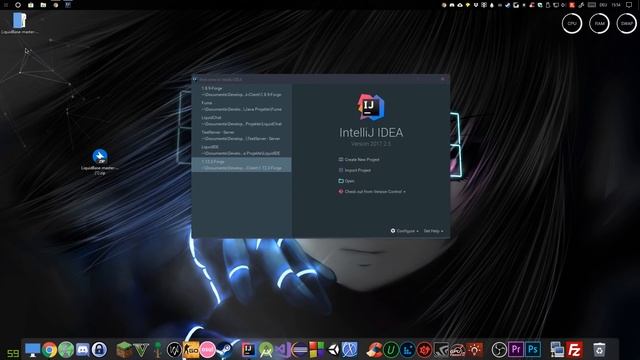
Task: Click the IntelliJ IDEA logo image
Action: 371,107
